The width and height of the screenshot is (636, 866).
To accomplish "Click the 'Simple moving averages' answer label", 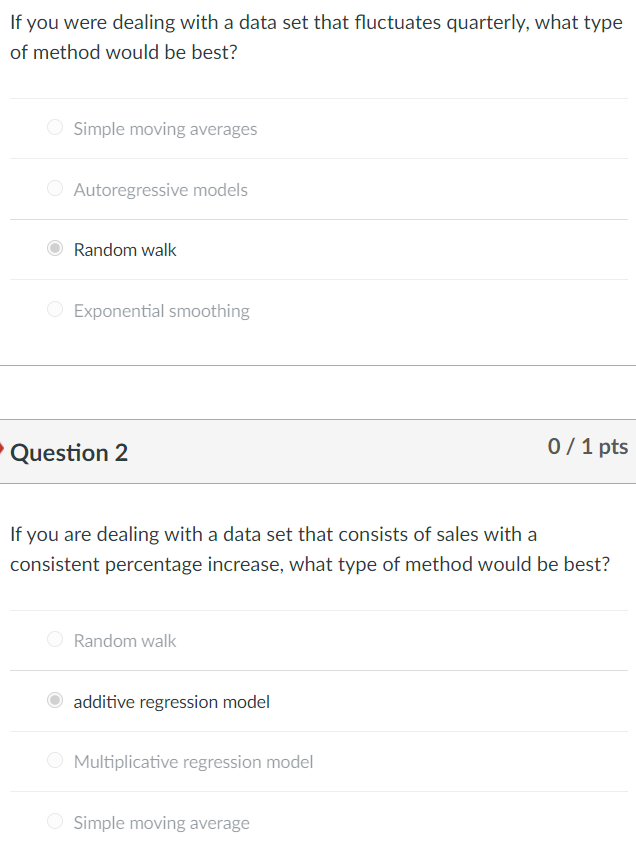I will [x=166, y=129].
